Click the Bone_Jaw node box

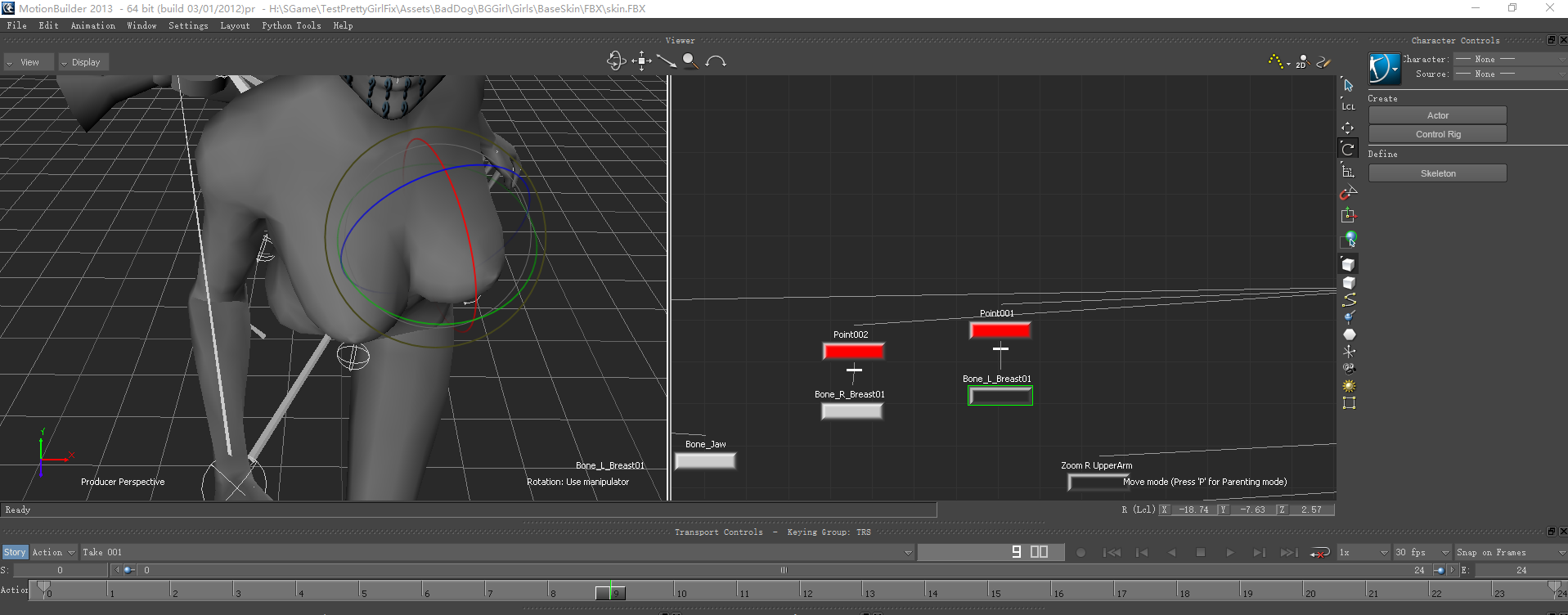[x=705, y=461]
